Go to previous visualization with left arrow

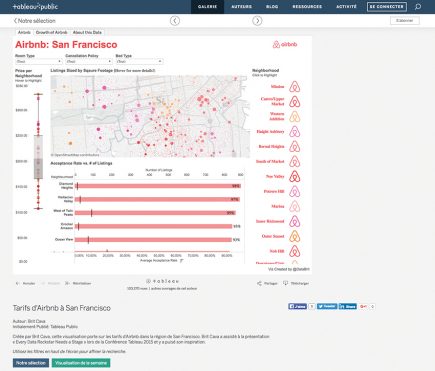175,21
